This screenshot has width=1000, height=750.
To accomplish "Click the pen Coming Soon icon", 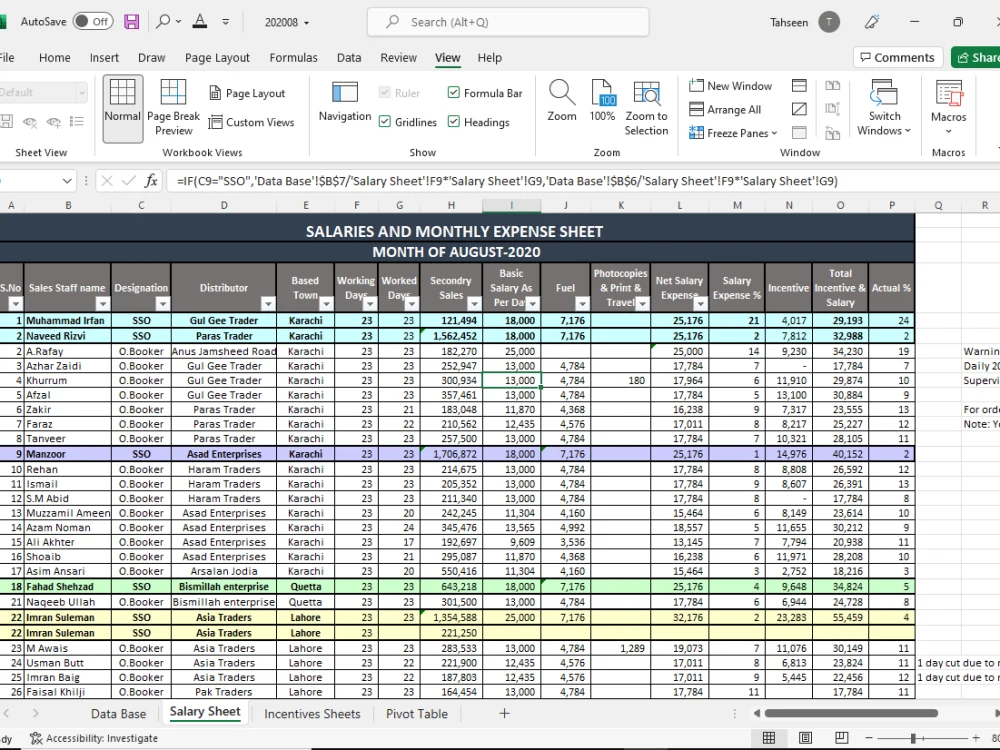I will tap(872, 22).
